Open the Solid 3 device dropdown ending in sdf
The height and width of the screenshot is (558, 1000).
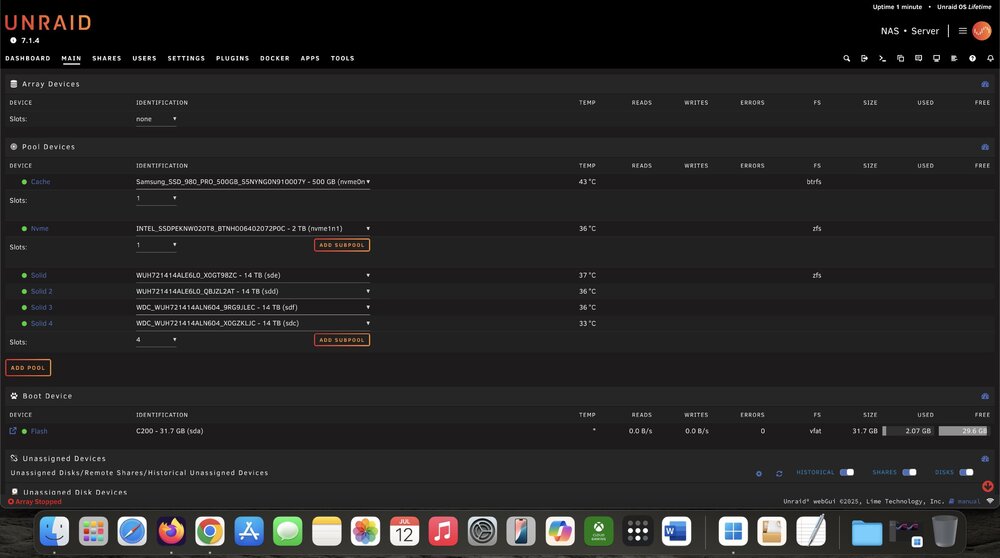pos(253,307)
